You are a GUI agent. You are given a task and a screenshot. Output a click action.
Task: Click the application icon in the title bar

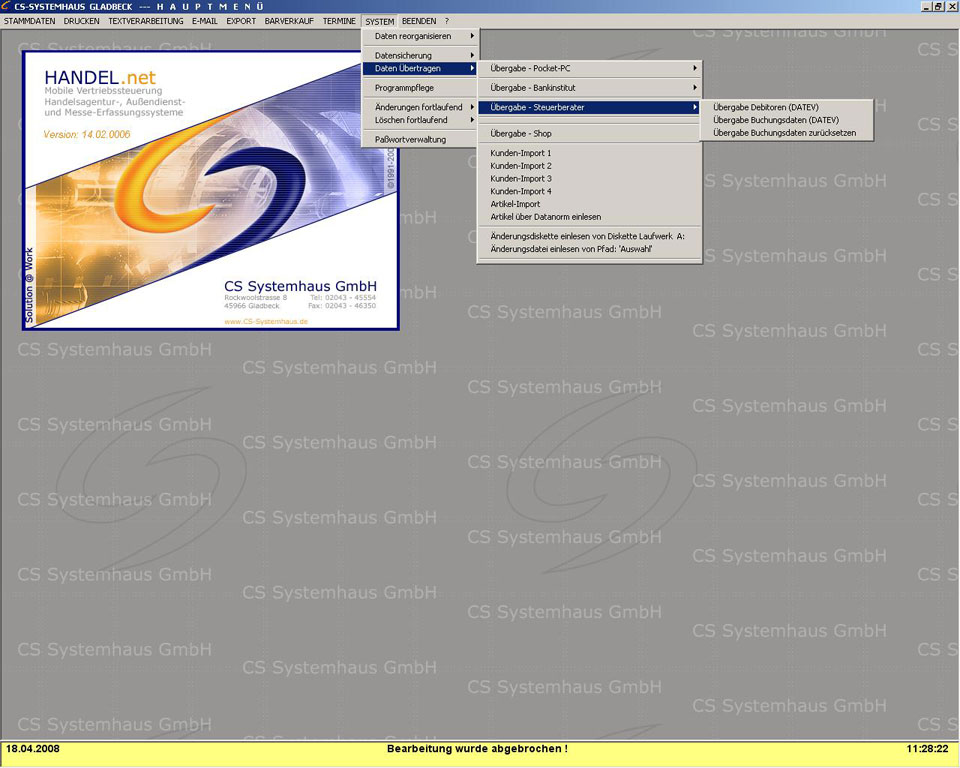(x=7, y=6)
